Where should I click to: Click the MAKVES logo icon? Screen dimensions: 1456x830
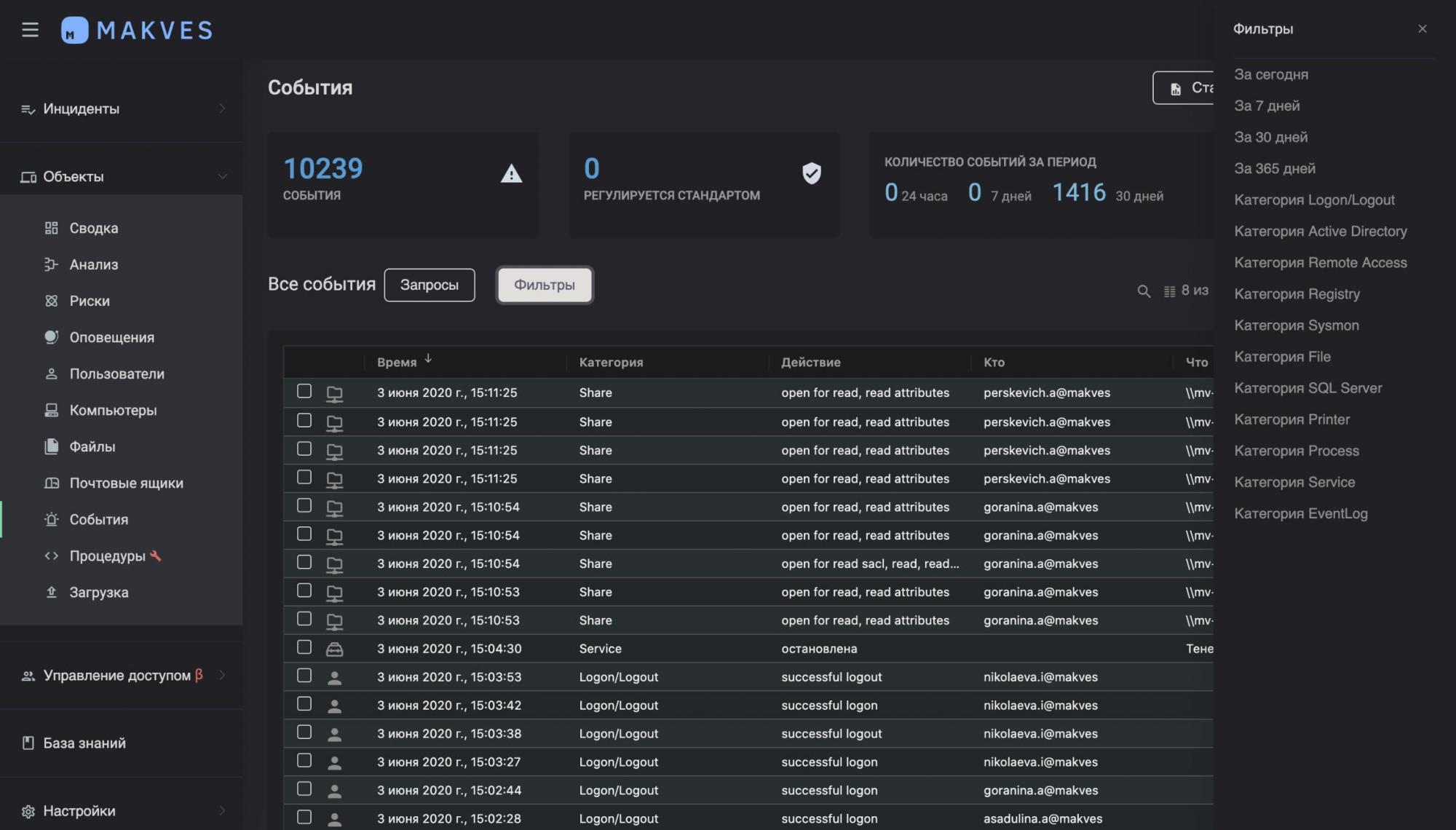click(74, 31)
